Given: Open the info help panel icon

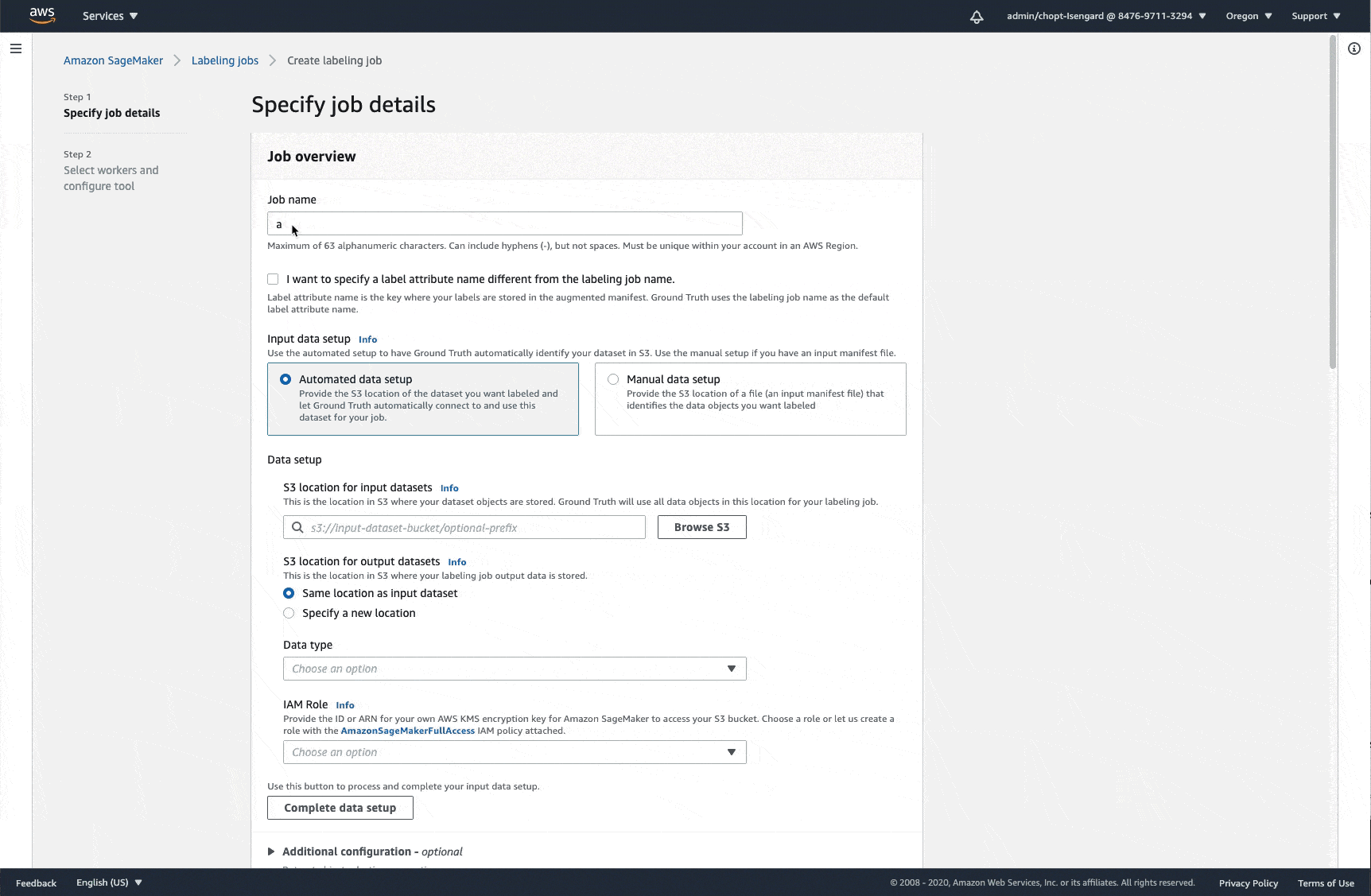Looking at the screenshot, I should click(1354, 48).
